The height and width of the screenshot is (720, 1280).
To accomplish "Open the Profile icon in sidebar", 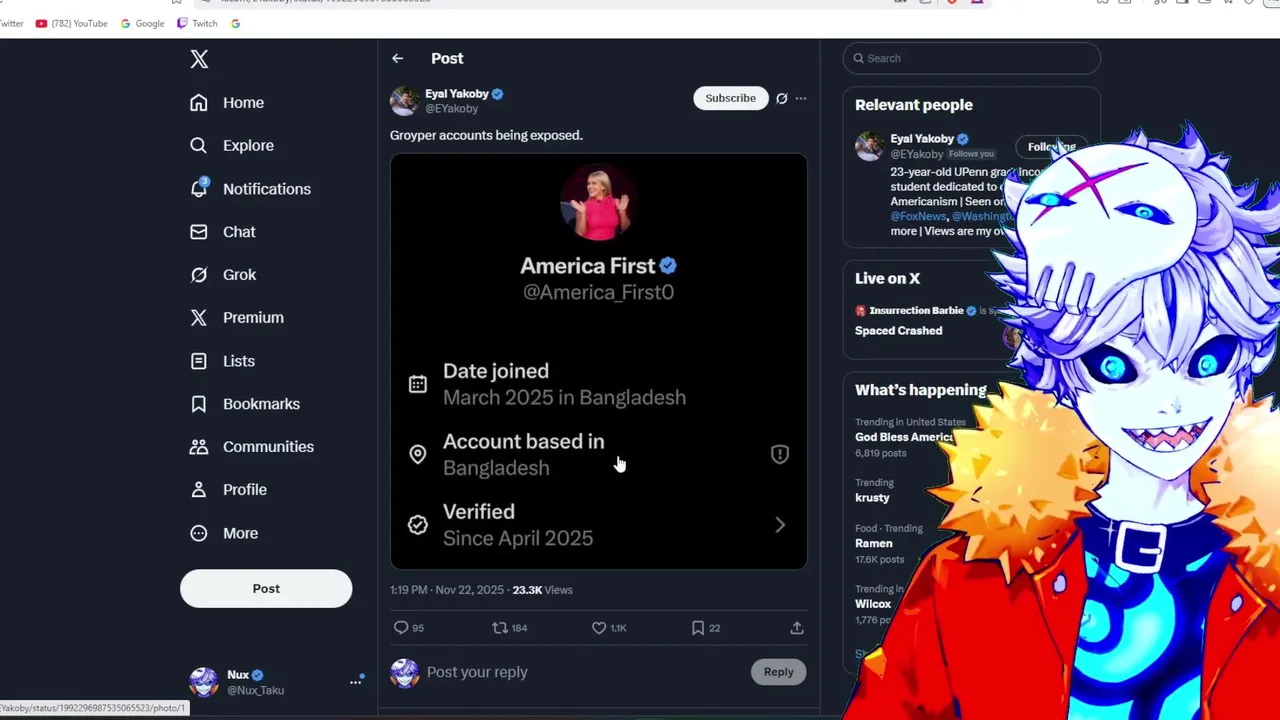I will pyautogui.click(x=199, y=490).
